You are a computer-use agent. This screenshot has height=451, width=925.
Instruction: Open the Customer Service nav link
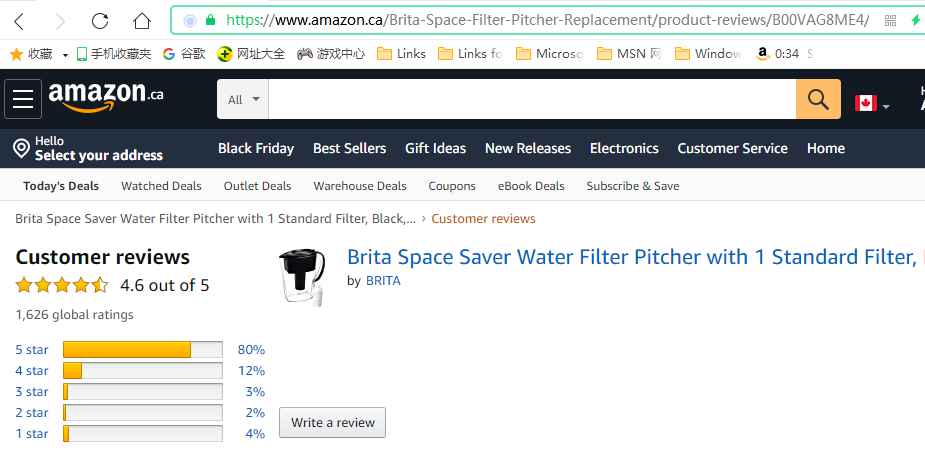pos(732,148)
